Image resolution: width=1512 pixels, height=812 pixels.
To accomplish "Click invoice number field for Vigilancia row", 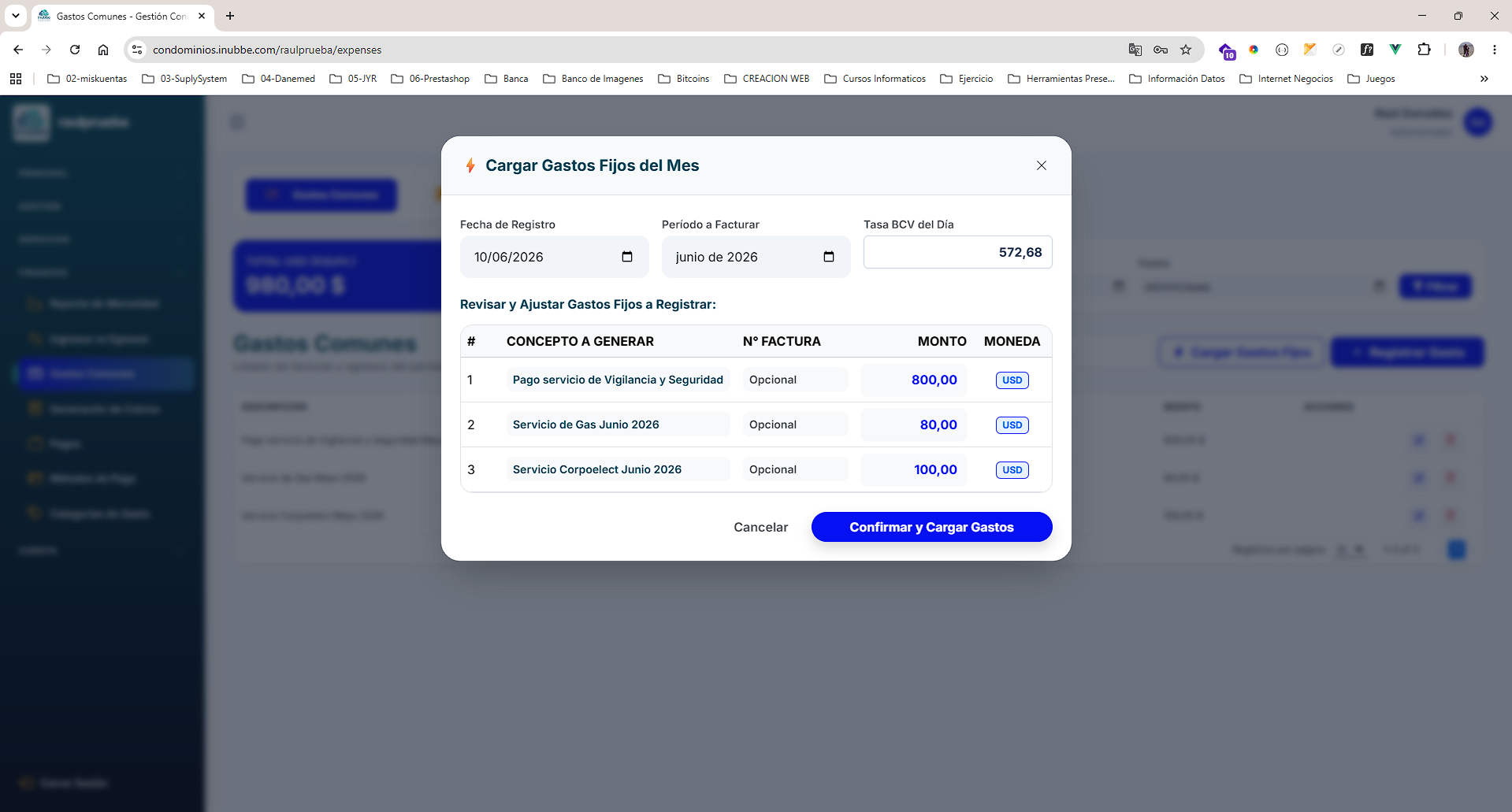I will click(795, 380).
